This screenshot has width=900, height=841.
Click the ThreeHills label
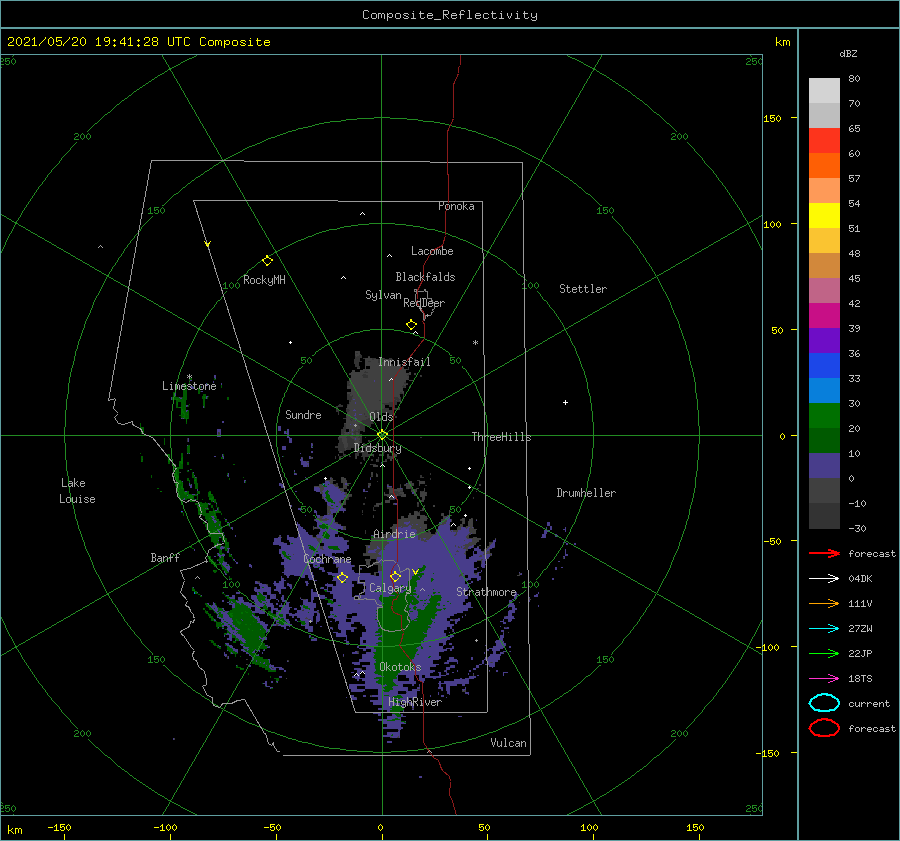point(501,437)
